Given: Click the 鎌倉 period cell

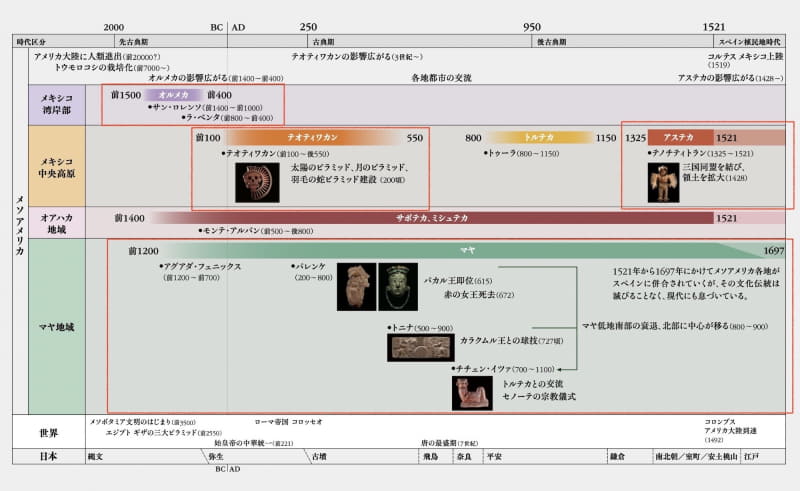Looking at the screenshot, I should [617, 456].
